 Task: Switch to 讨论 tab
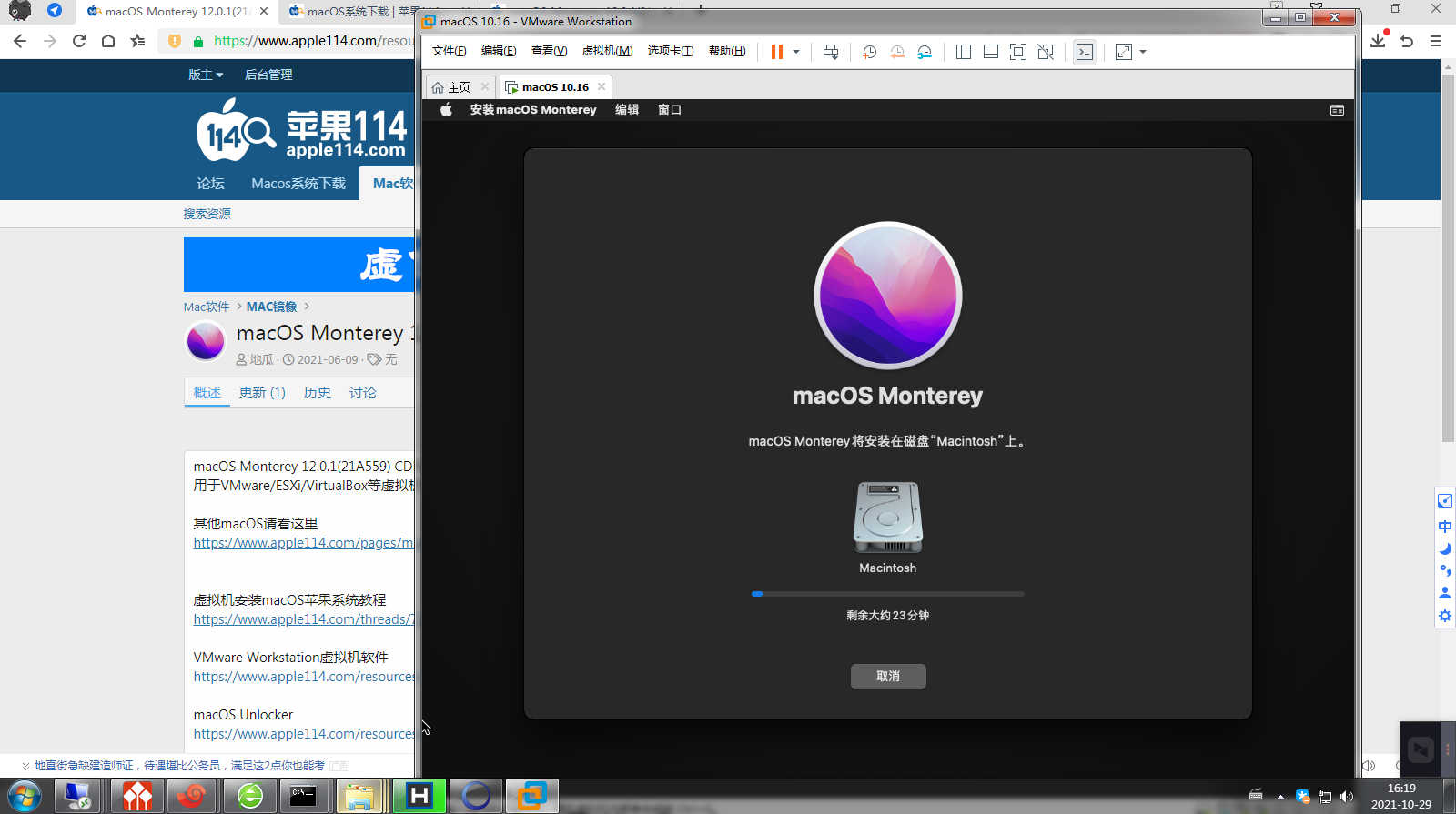tap(362, 393)
